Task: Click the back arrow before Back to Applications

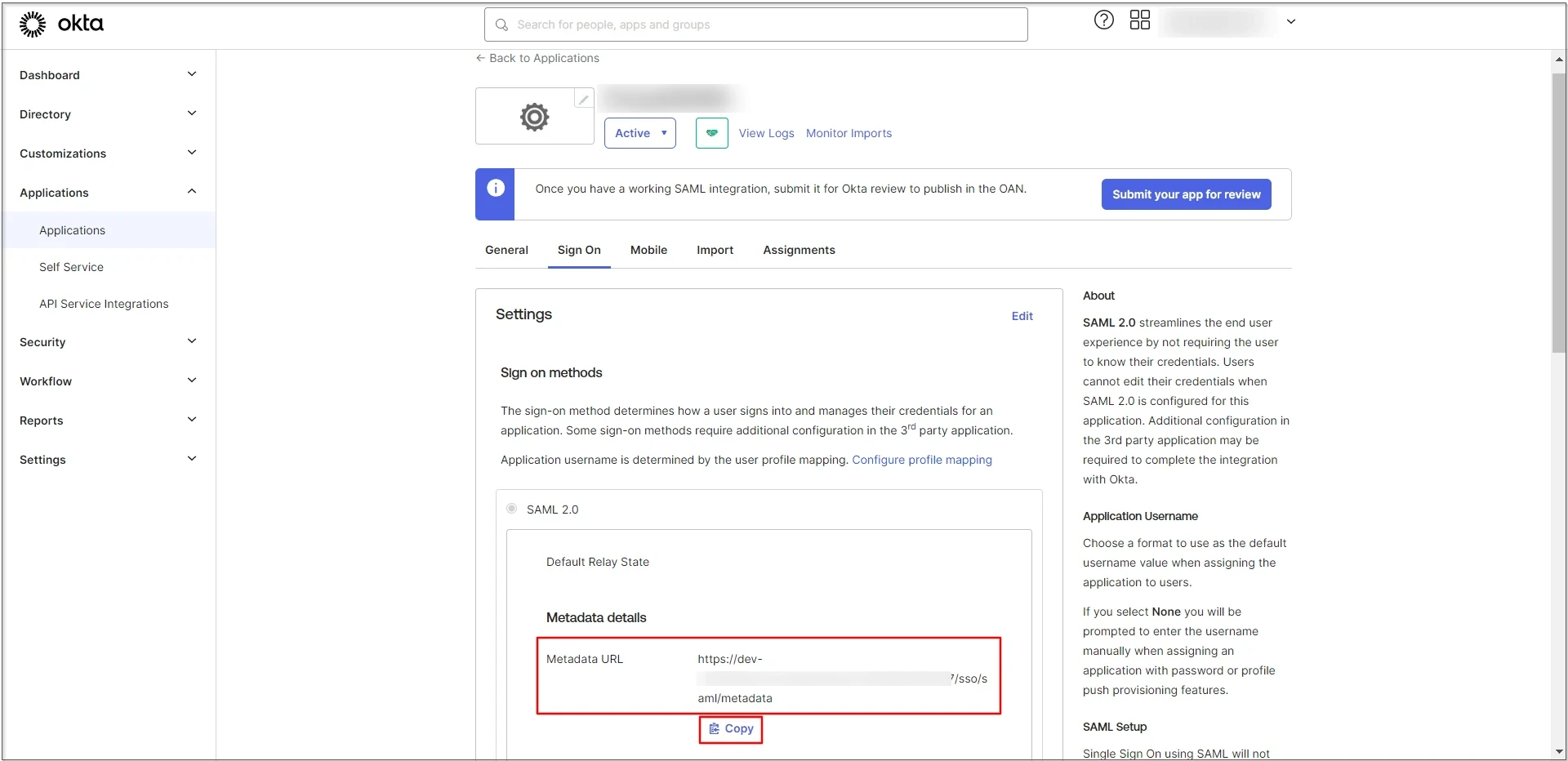Action: pos(479,58)
